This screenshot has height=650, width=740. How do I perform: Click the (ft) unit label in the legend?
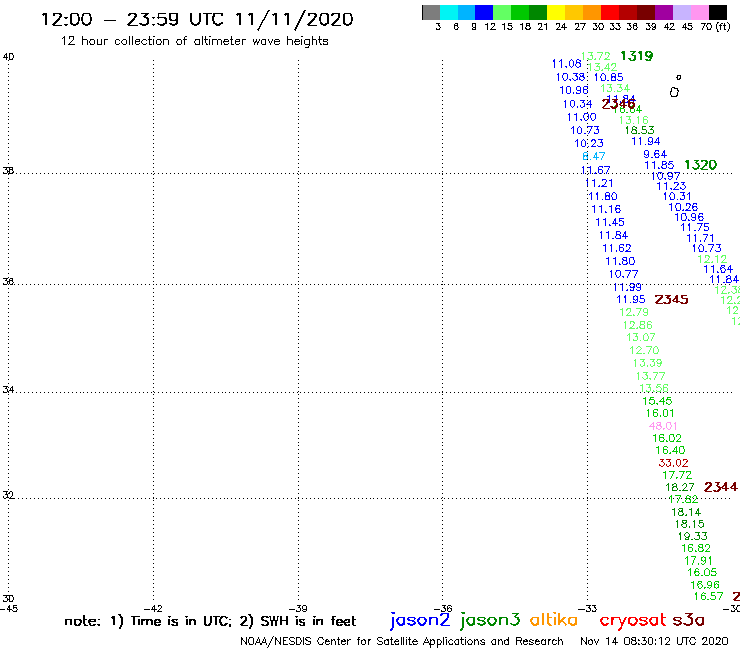pyautogui.click(x=723, y=27)
